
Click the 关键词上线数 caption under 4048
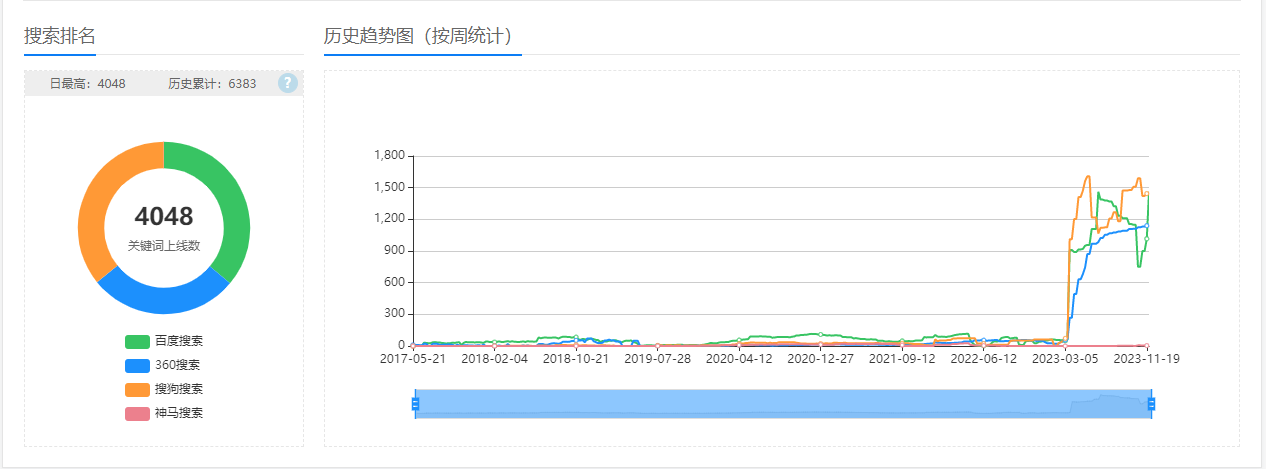point(164,245)
